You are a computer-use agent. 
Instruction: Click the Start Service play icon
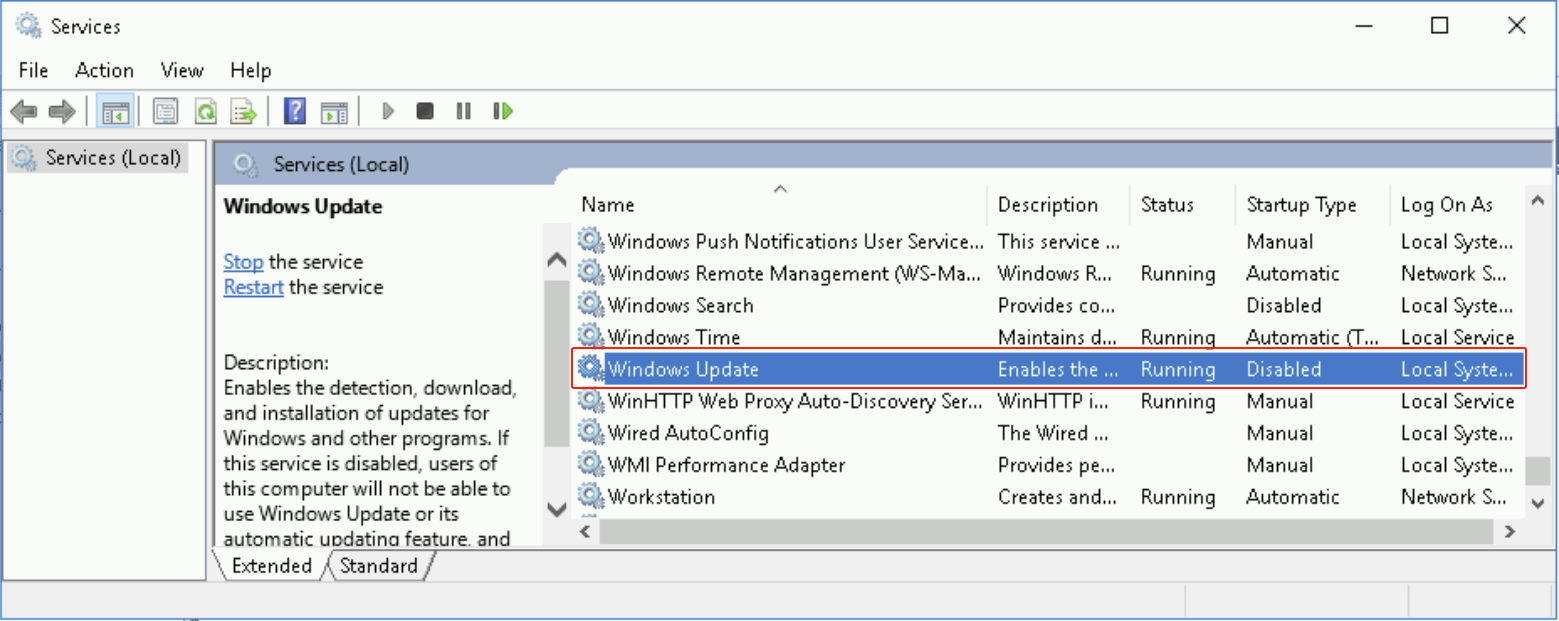coord(389,111)
